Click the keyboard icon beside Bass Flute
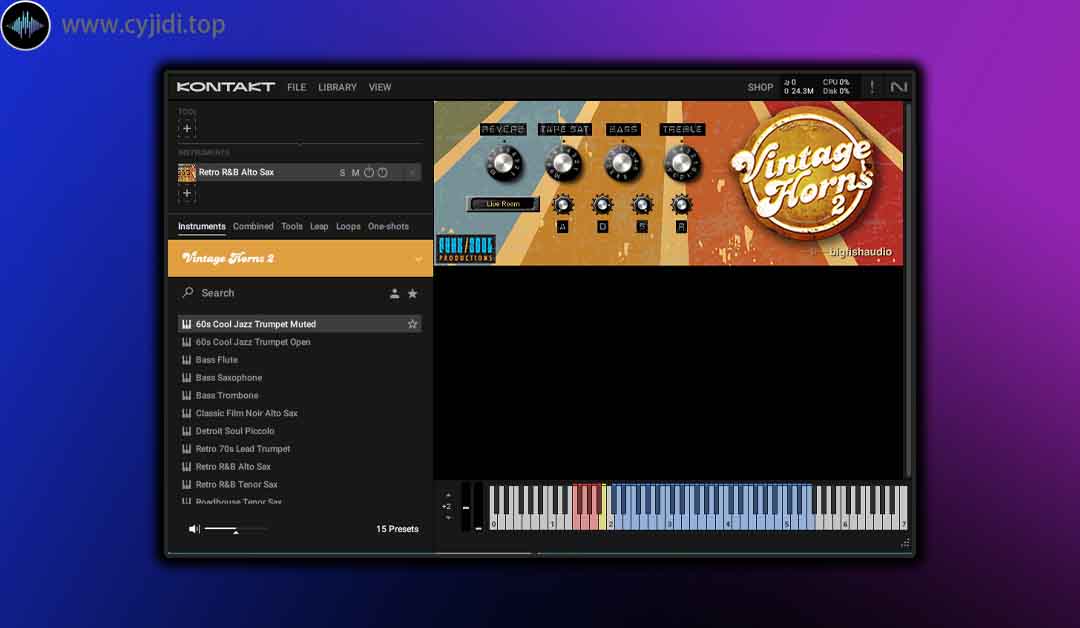Viewport: 1080px width, 628px height. pos(186,359)
